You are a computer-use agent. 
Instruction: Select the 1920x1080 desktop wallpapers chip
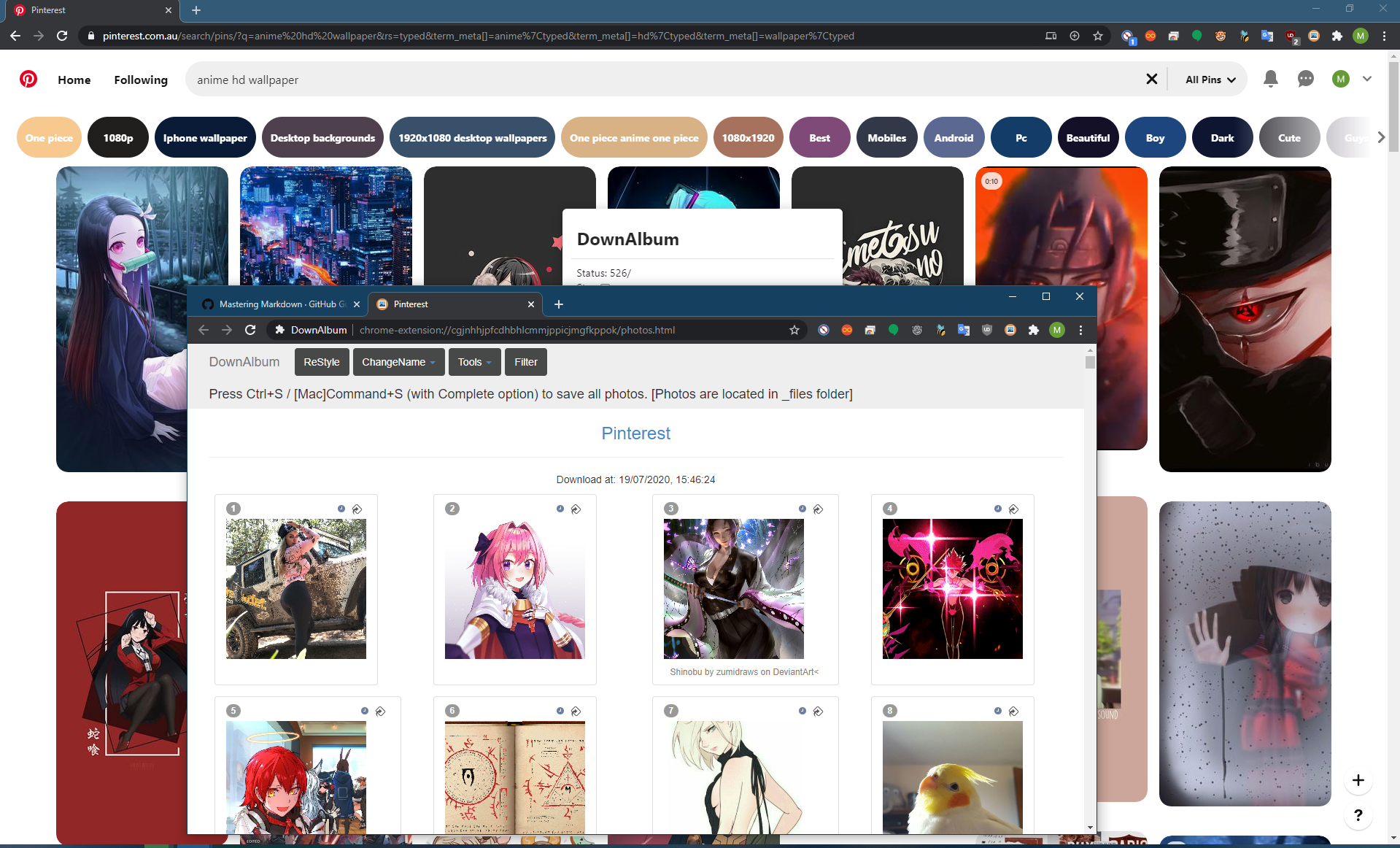pos(472,137)
